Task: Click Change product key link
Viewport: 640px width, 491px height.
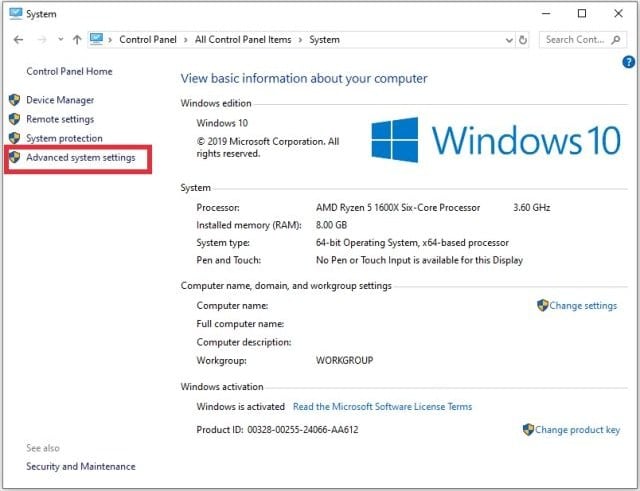Action: pyautogui.click(x=577, y=430)
